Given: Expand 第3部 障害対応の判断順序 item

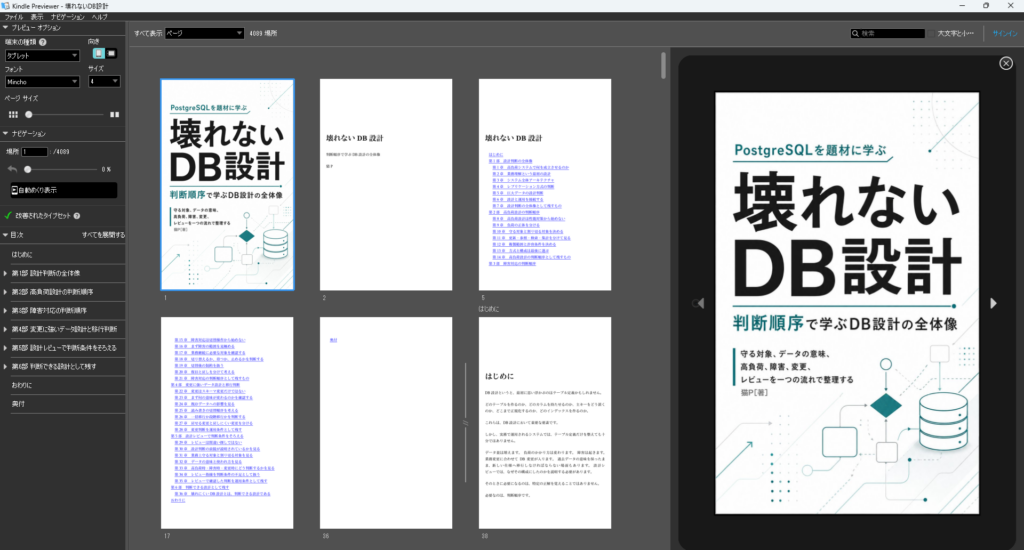Looking at the screenshot, I should pos(5,310).
